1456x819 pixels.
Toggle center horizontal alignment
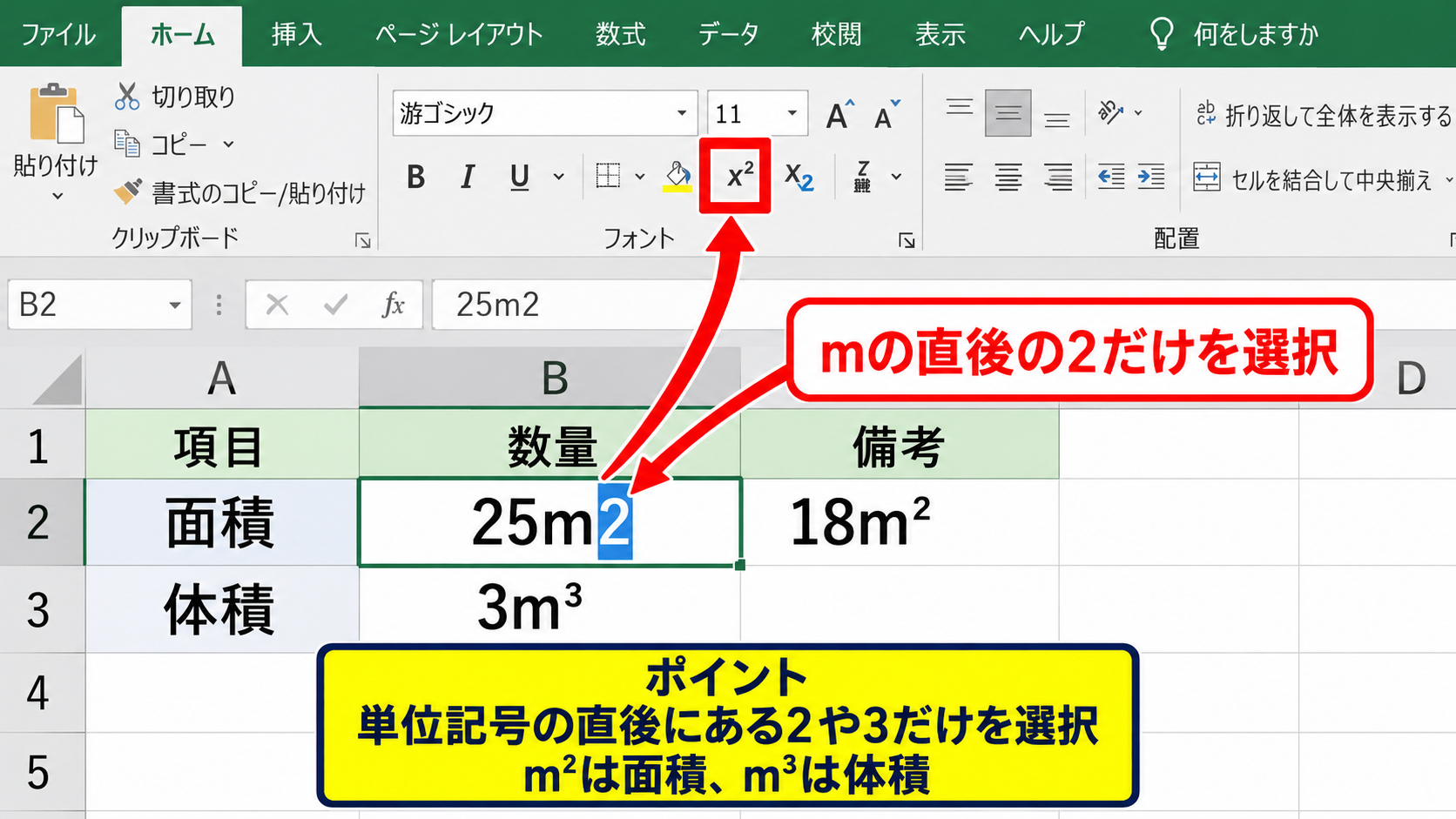click(1008, 177)
